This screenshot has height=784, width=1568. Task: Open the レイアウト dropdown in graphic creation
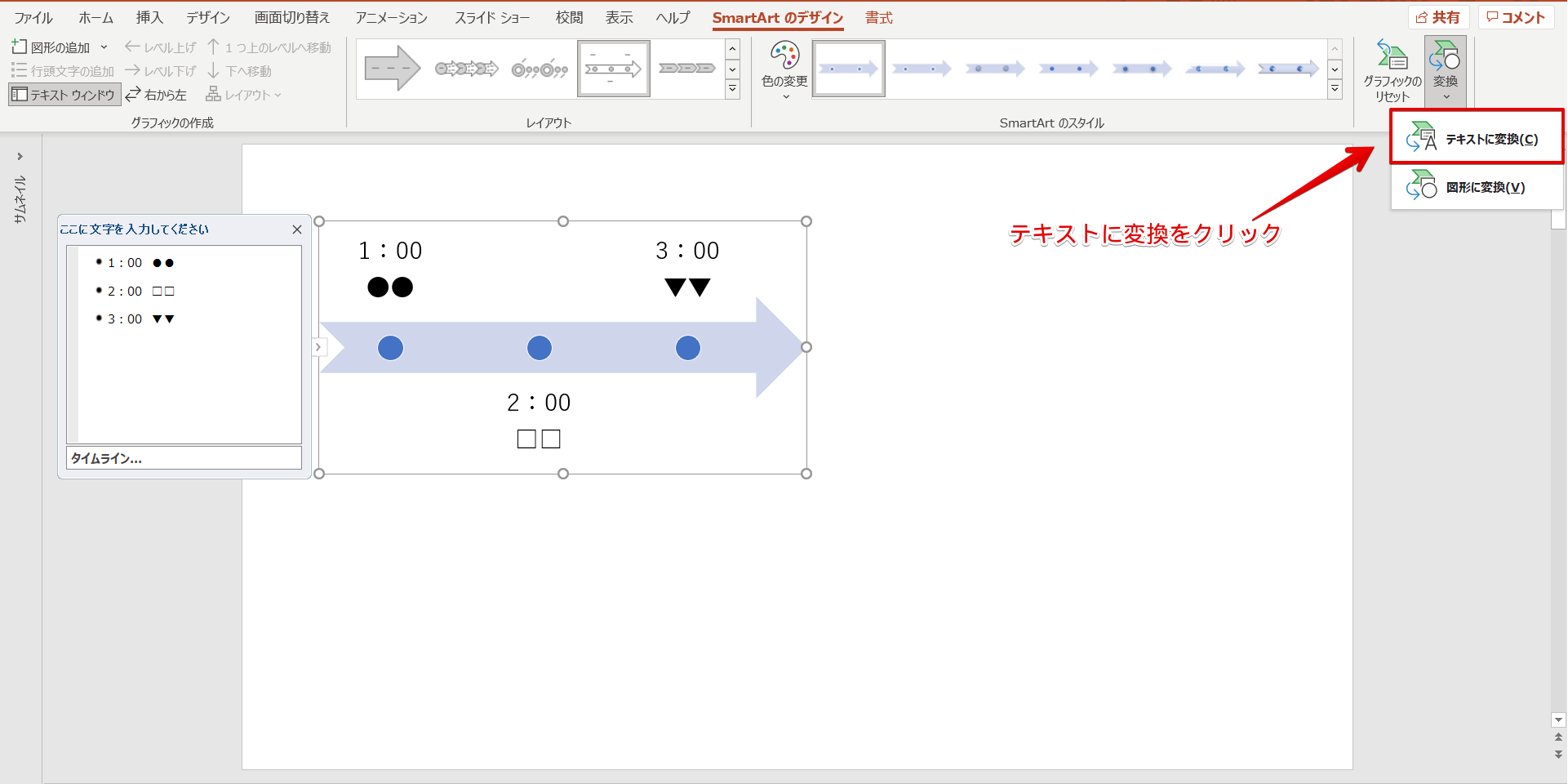tap(243, 95)
